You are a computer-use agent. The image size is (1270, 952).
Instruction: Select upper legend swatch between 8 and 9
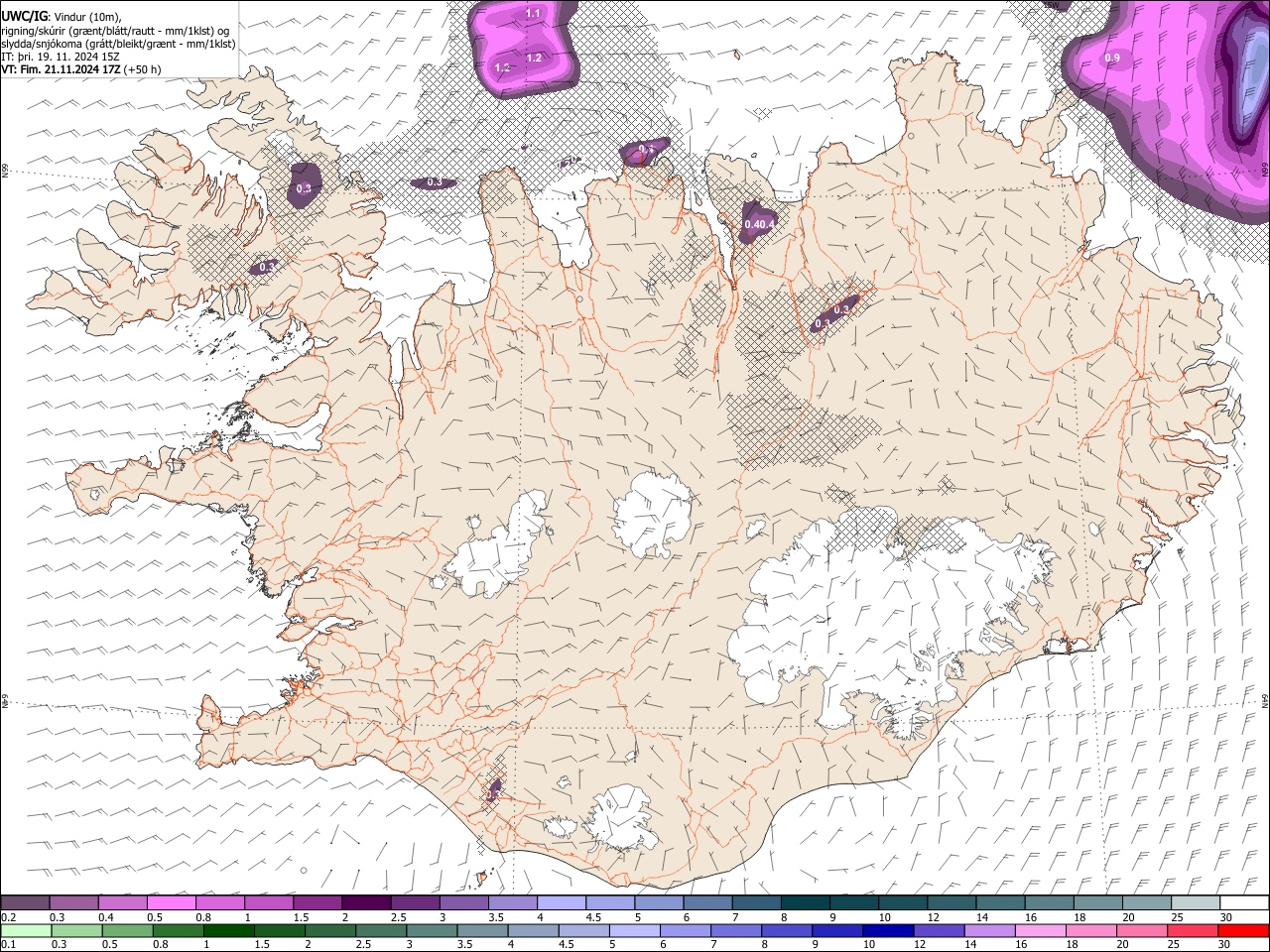(x=805, y=902)
